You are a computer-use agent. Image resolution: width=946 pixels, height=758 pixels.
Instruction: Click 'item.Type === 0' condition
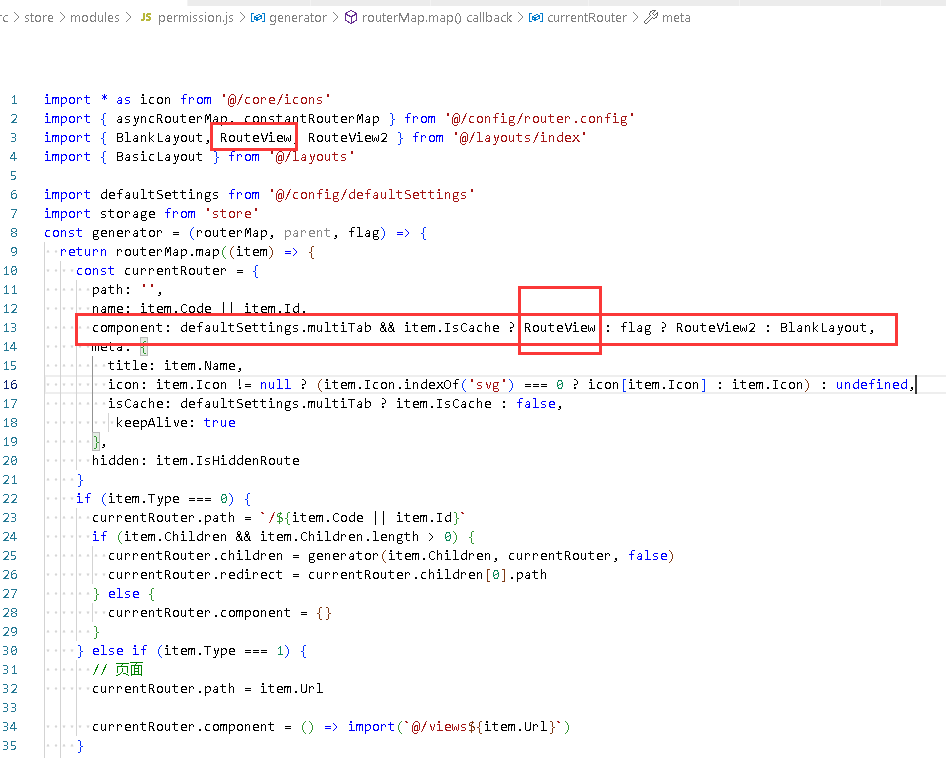(167, 498)
